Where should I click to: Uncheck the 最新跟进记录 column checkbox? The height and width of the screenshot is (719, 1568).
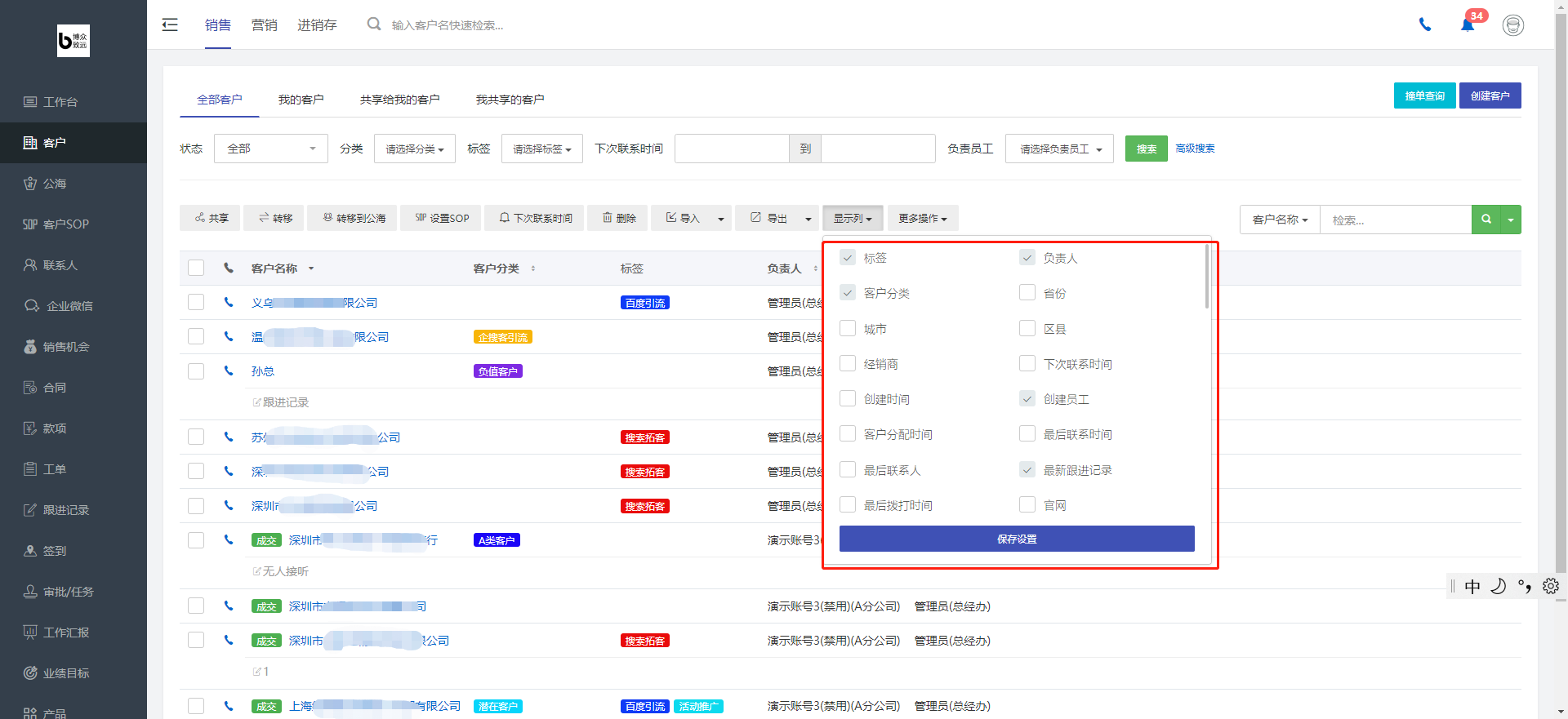[1027, 470]
